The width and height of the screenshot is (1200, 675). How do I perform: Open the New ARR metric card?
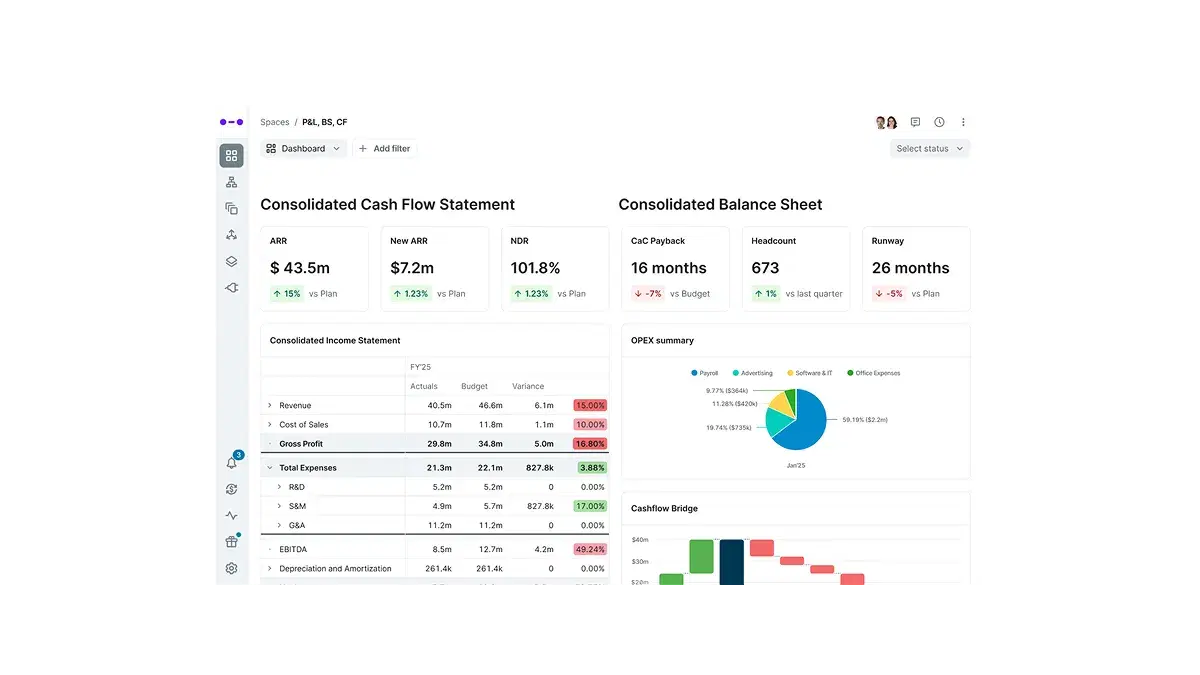point(435,268)
